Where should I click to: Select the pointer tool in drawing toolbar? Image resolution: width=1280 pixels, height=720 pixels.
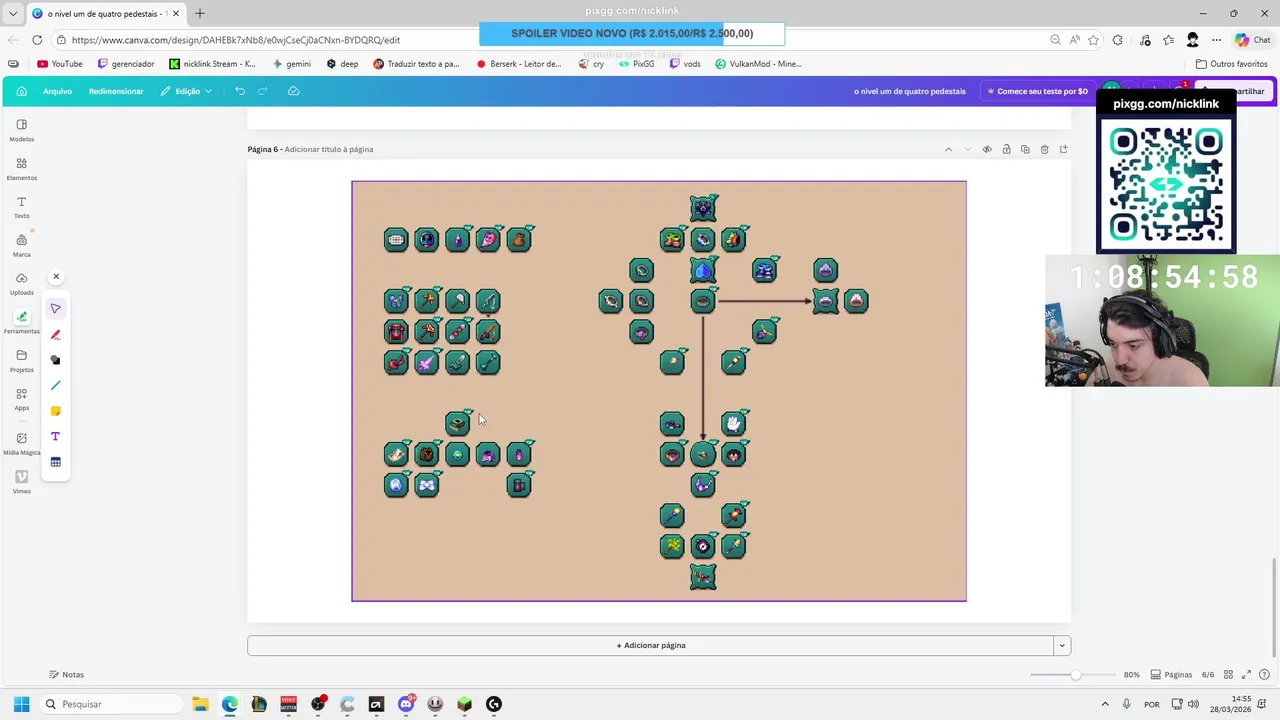pos(56,309)
